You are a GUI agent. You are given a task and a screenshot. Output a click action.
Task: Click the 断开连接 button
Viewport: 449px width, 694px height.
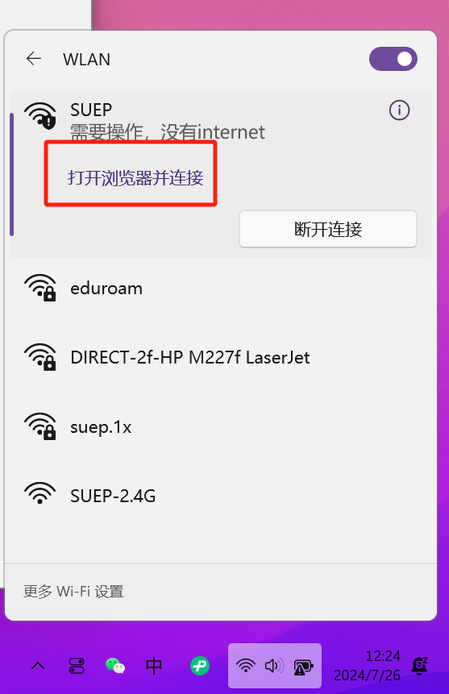(328, 229)
